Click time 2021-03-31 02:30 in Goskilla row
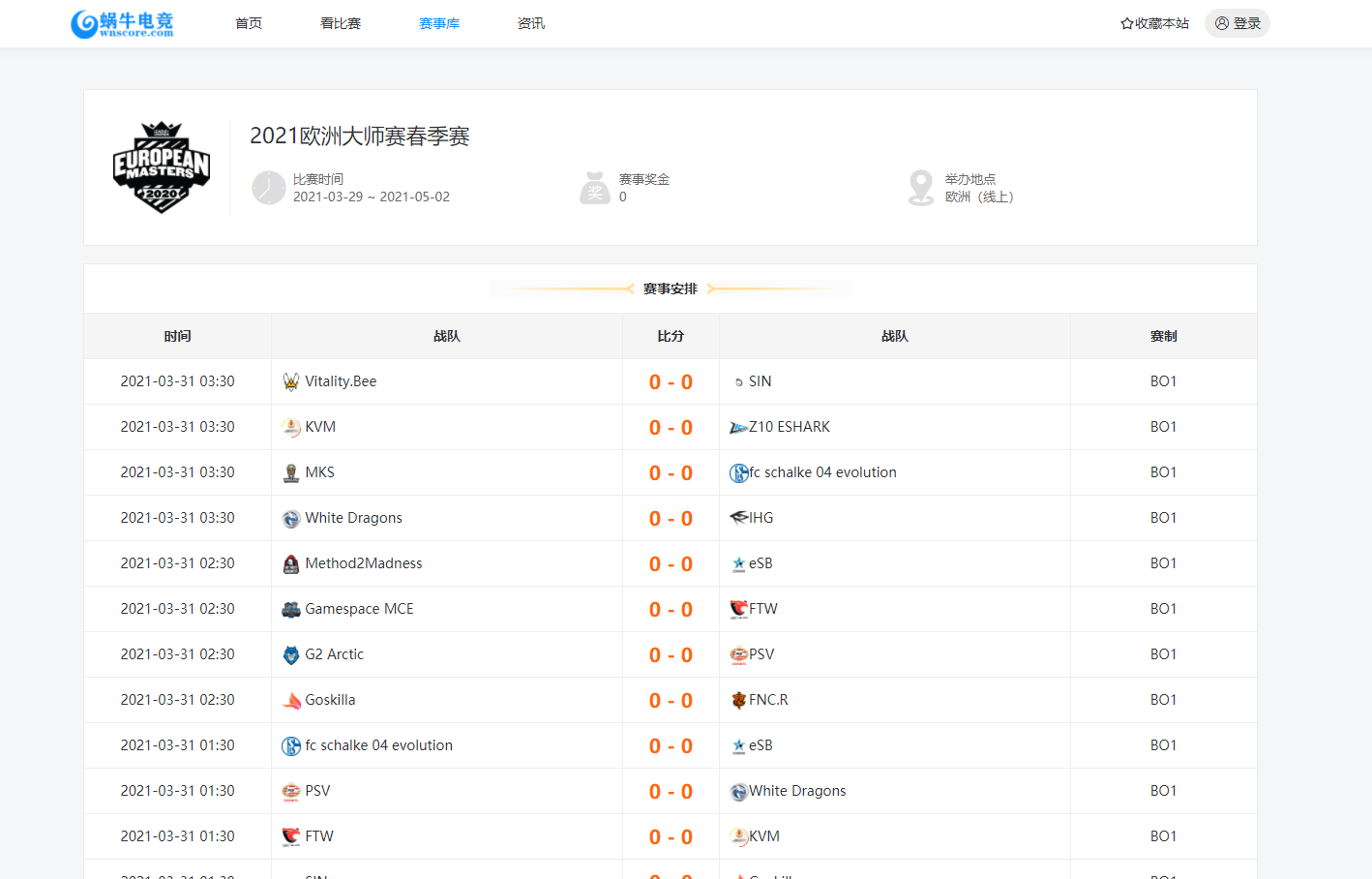Screen dimensions: 1372x879 [x=178, y=700]
